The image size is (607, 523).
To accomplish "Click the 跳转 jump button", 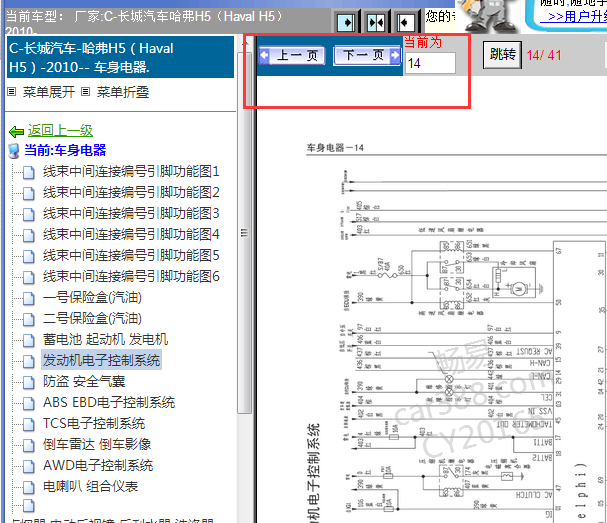I will pyautogui.click(x=502, y=55).
